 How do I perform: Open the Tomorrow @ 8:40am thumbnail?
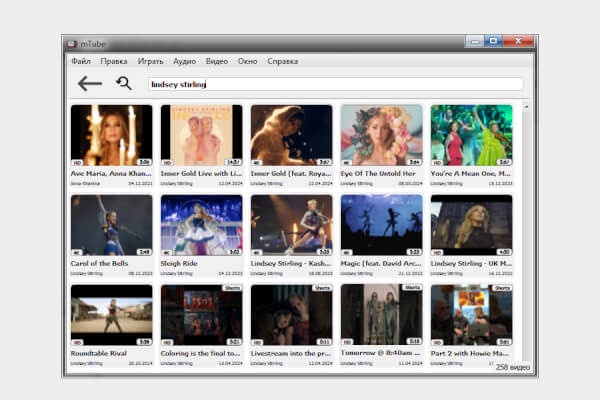pyautogui.click(x=382, y=315)
